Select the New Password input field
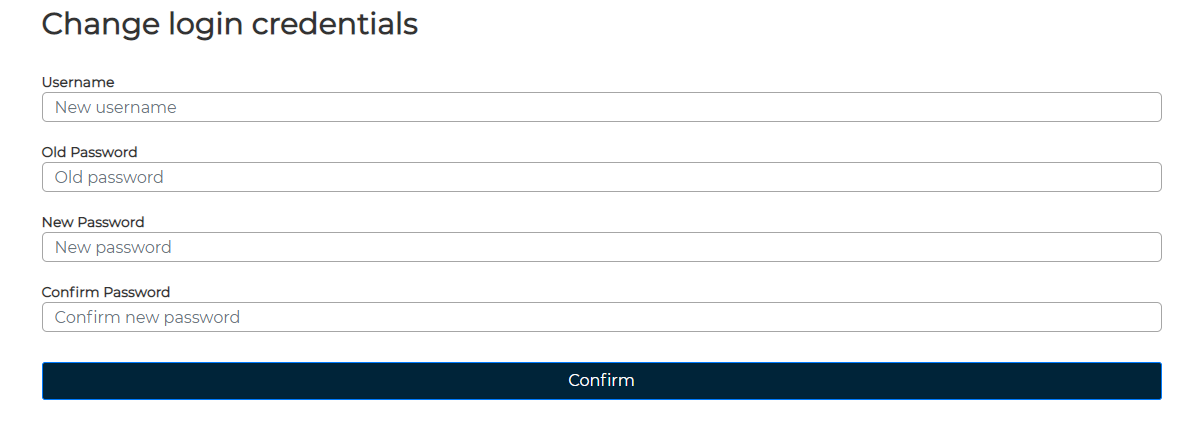 [600, 247]
